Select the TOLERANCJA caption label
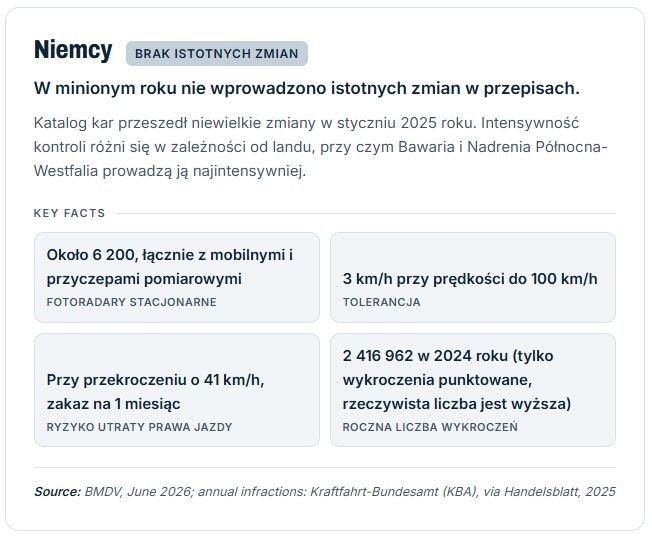 [x=381, y=302]
